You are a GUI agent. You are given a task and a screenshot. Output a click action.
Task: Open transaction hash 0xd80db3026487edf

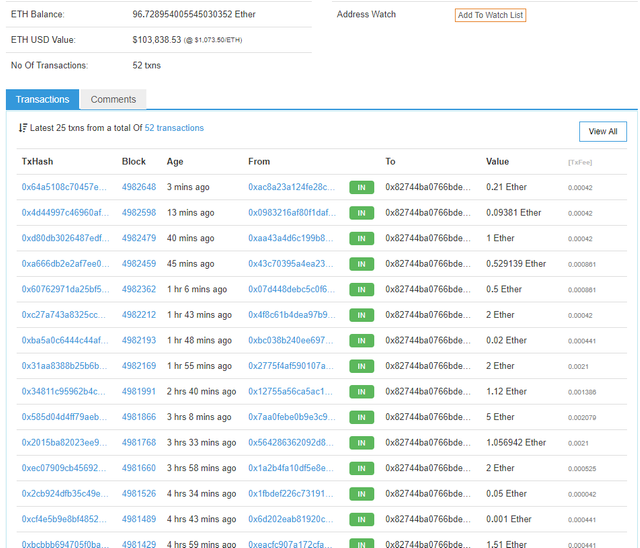[x=65, y=238]
